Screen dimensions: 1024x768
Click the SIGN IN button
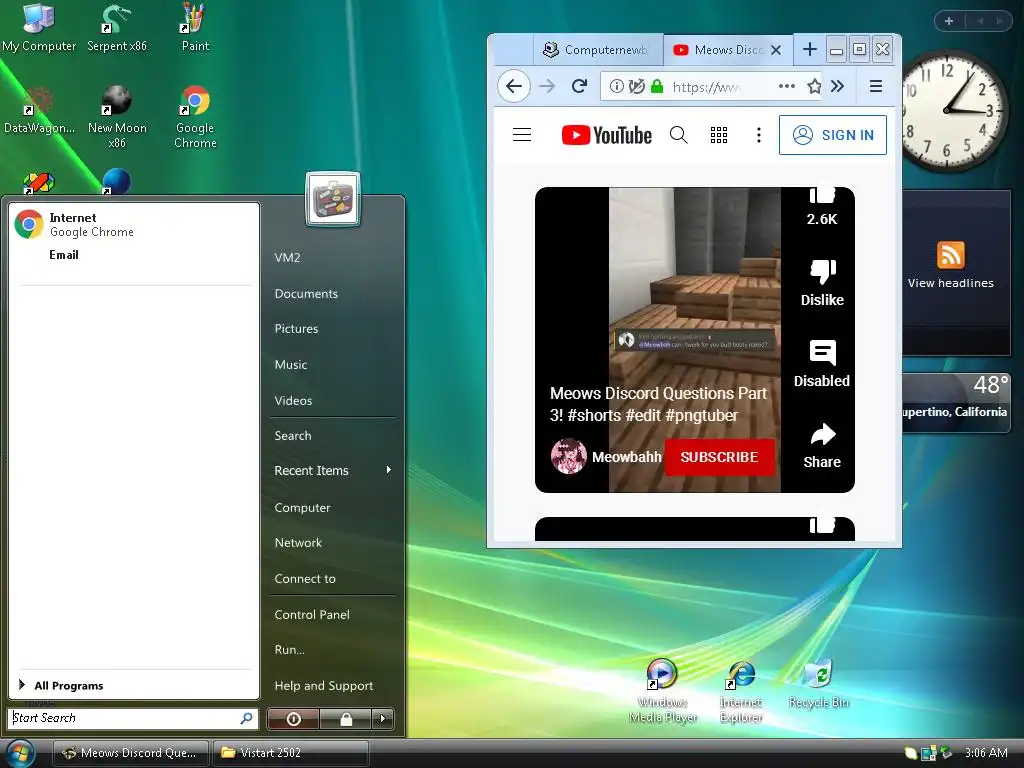click(x=833, y=135)
